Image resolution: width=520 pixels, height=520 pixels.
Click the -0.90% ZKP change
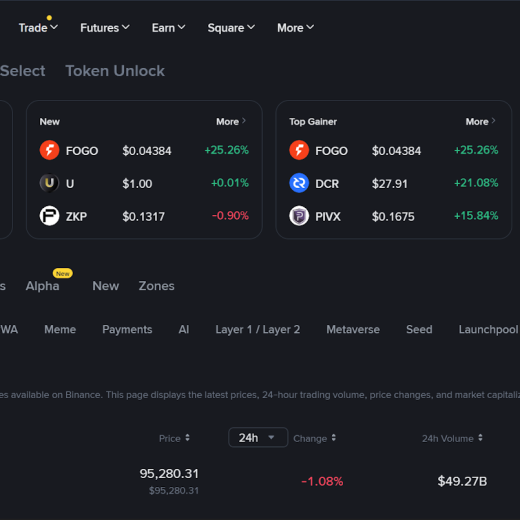[230, 216]
